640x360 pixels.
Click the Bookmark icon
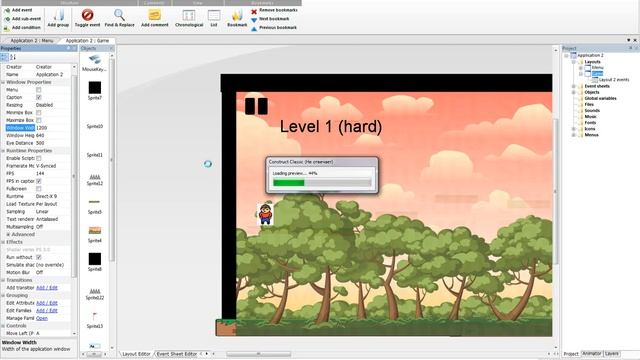(x=237, y=16)
